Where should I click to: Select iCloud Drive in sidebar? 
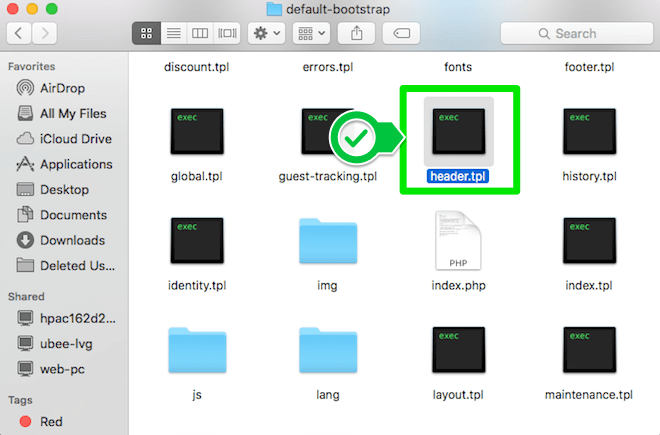click(x=63, y=139)
